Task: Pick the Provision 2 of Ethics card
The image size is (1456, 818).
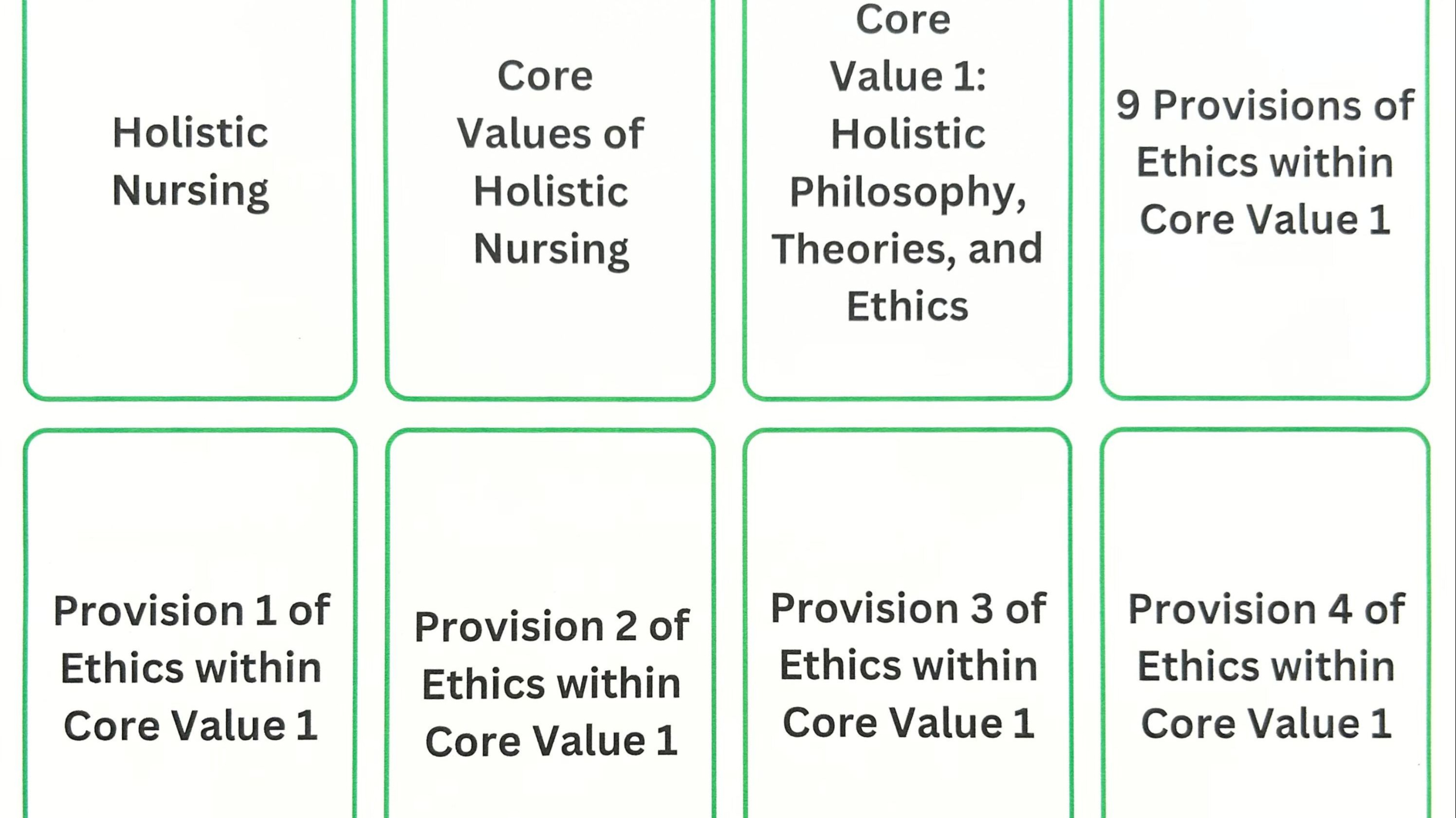Action: (550, 624)
